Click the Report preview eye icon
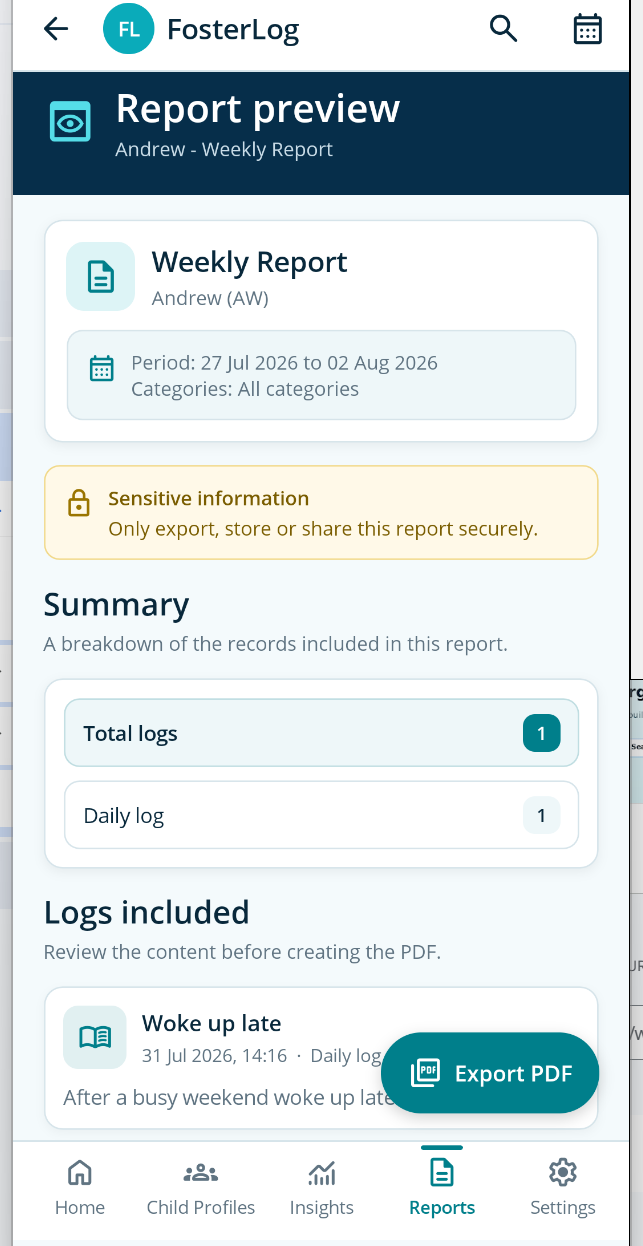This screenshot has width=643, height=1246. (70, 123)
